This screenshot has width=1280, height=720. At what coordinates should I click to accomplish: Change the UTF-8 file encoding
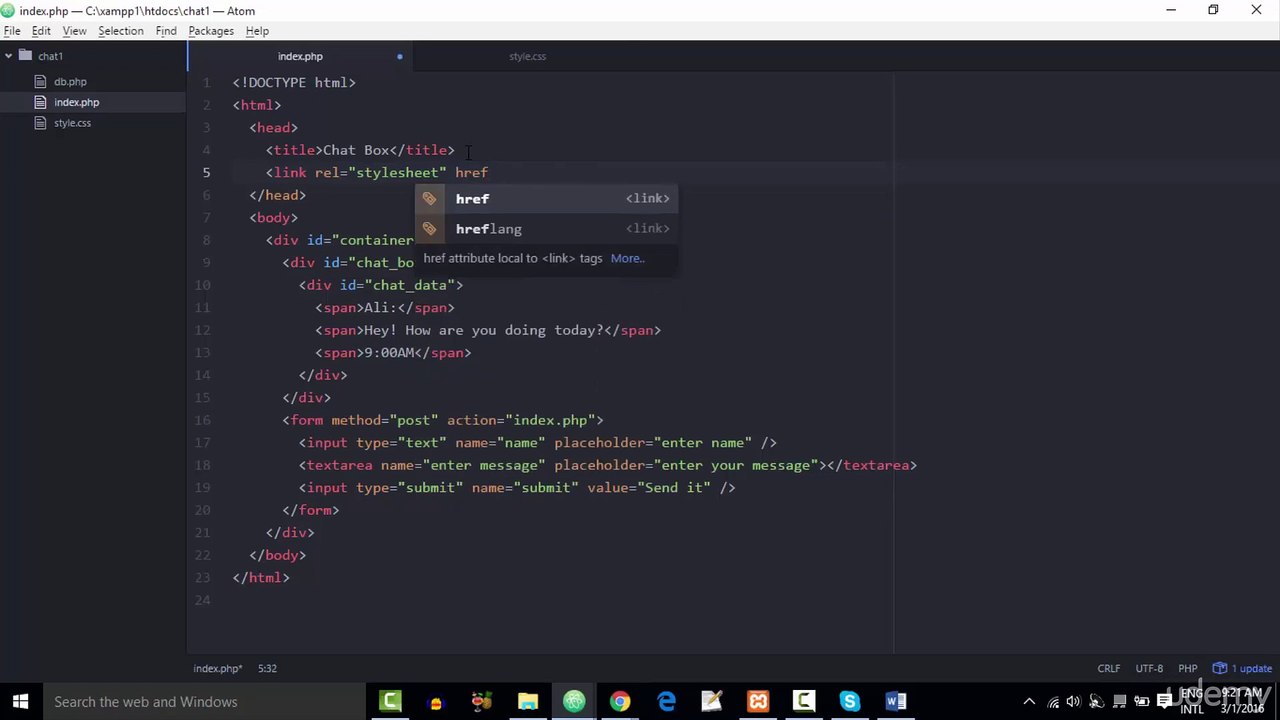click(1149, 668)
